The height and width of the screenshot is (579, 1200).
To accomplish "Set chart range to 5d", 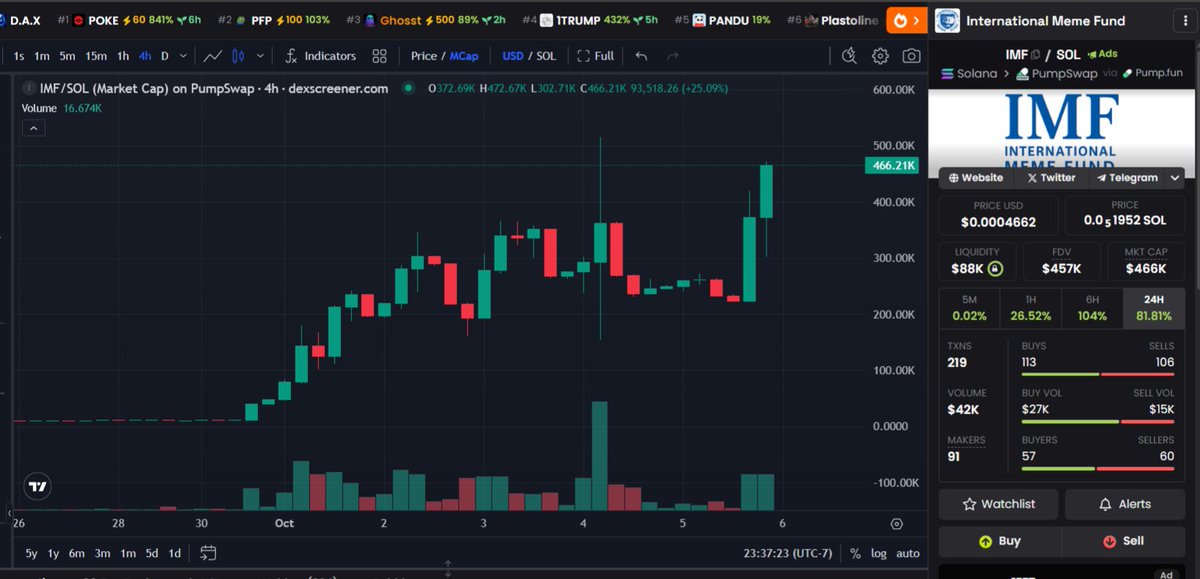I will (152, 553).
